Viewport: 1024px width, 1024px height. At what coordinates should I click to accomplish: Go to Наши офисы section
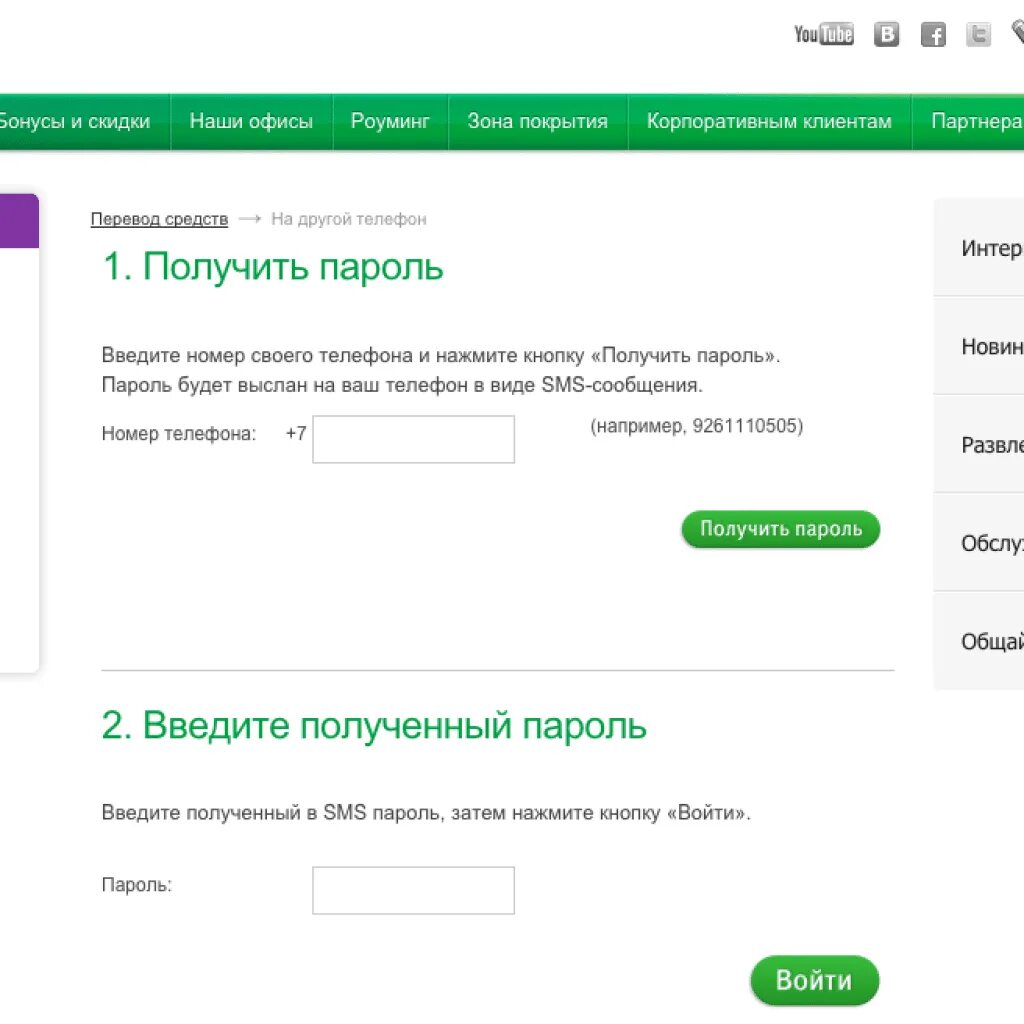[x=251, y=121]
